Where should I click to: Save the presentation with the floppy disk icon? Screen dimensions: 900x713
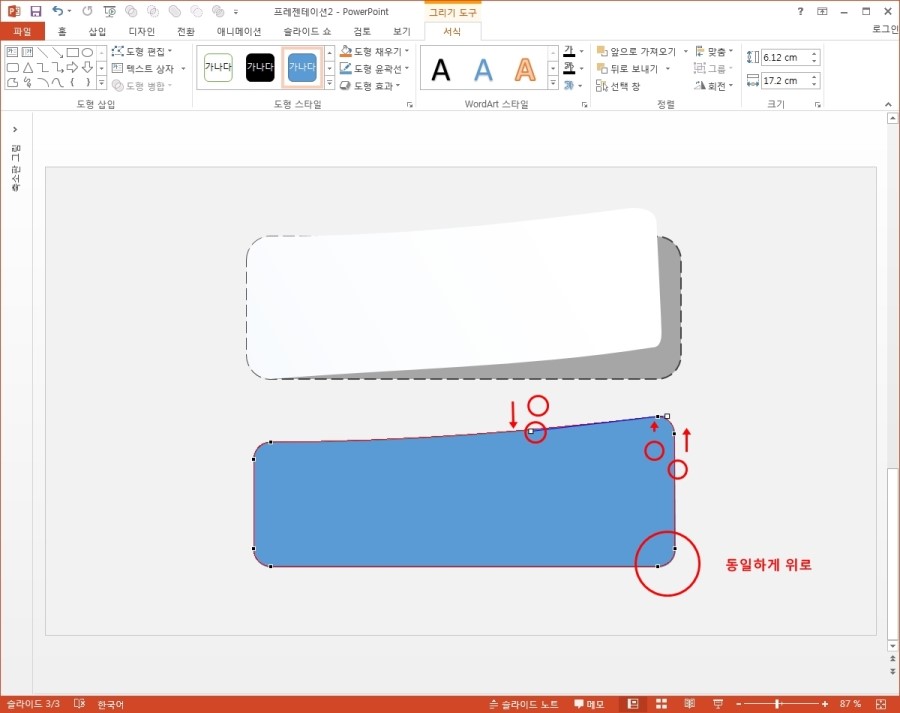point(36,11)
